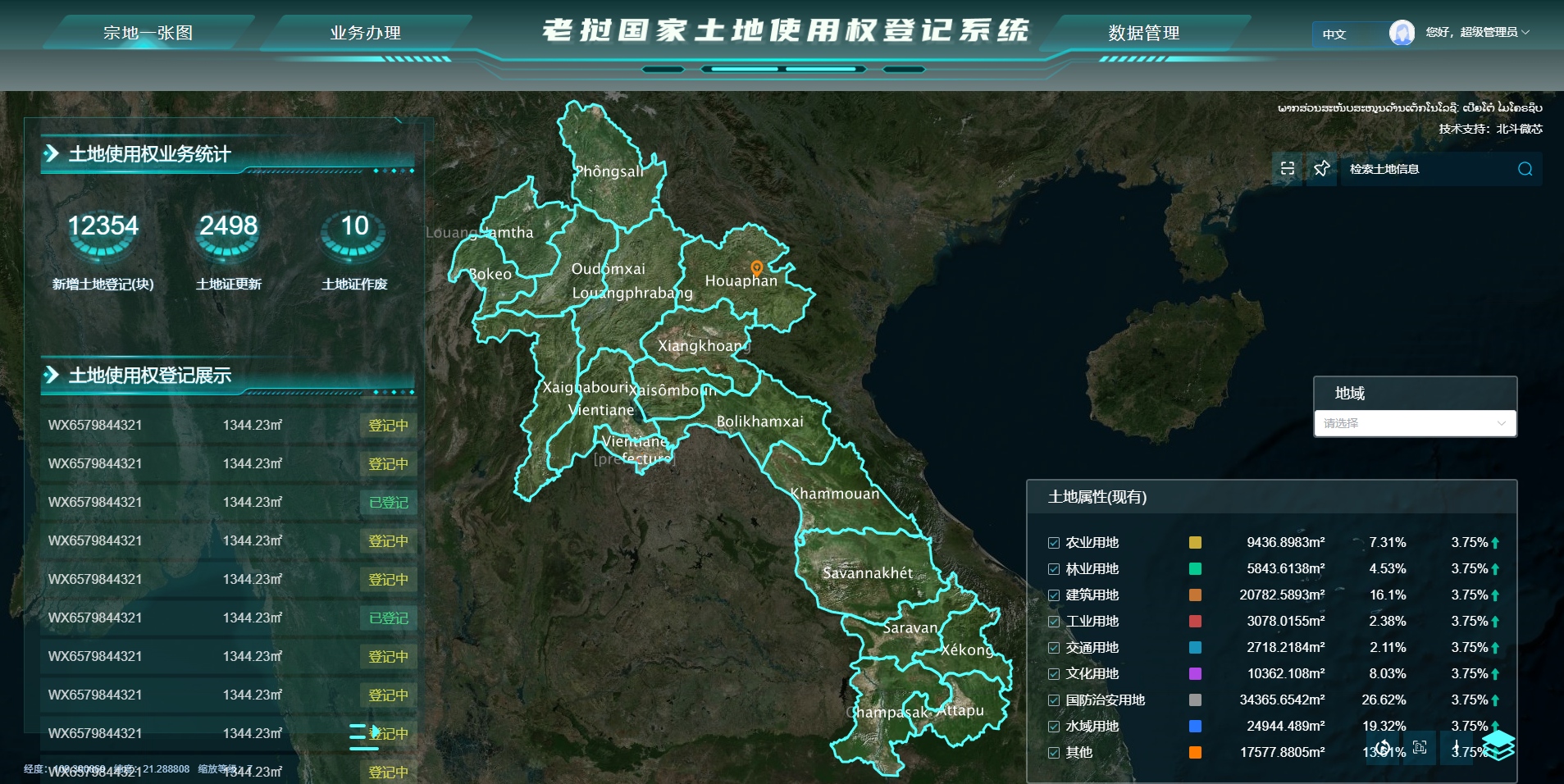Click the 检索土地信息 search field
This screenshot has height=784, width=1564.
coord(1427,169)
